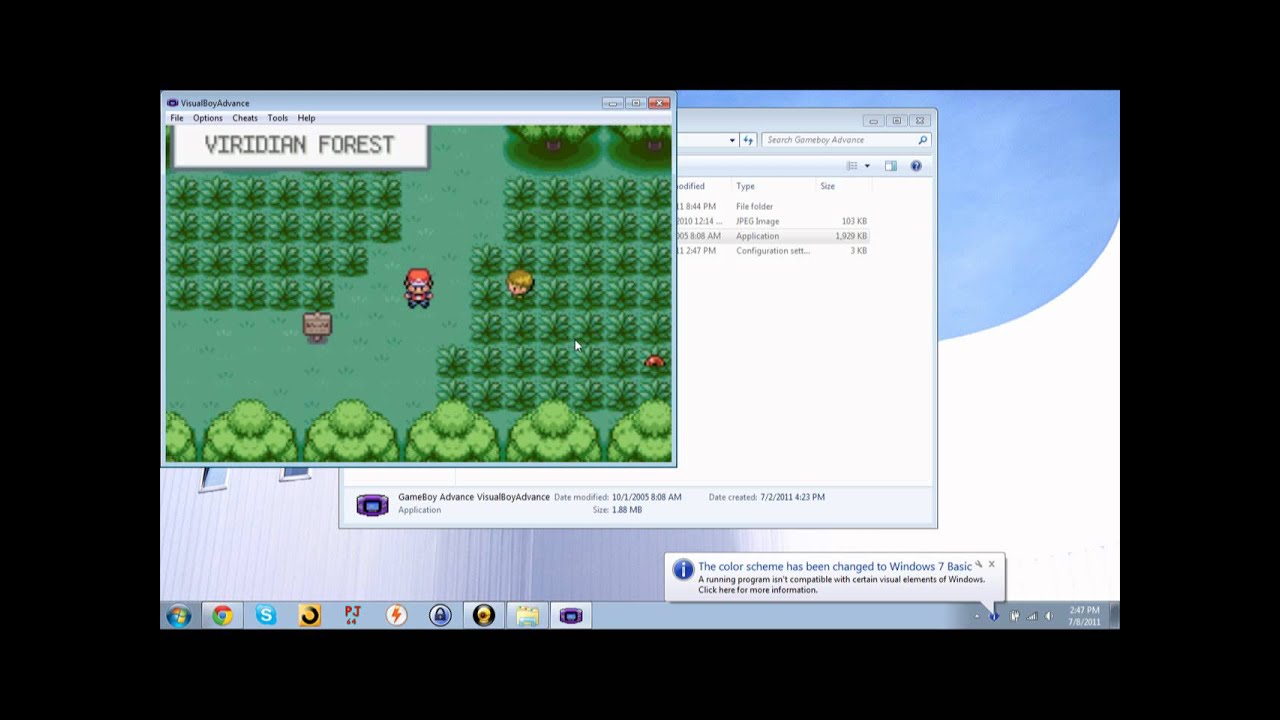1280x720 pixels.
Task: Open the yellow disc media app on the taskbar
Action: 484,616
